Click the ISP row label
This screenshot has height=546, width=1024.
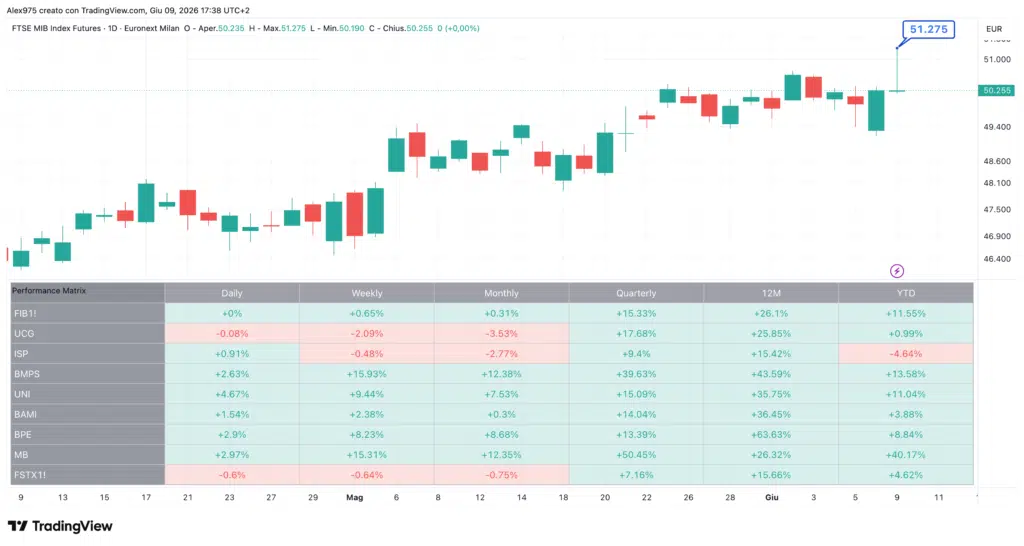coord(88,354)
